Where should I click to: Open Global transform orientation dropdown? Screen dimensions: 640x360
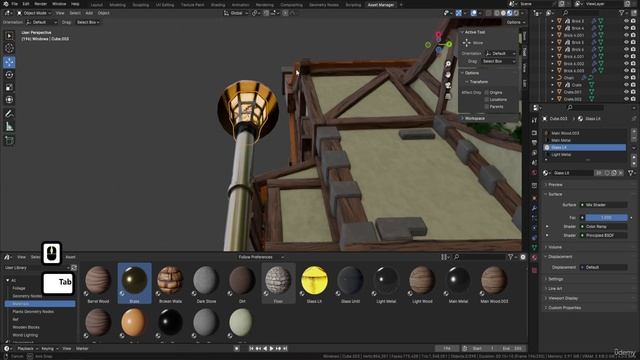tap(236, 13)
